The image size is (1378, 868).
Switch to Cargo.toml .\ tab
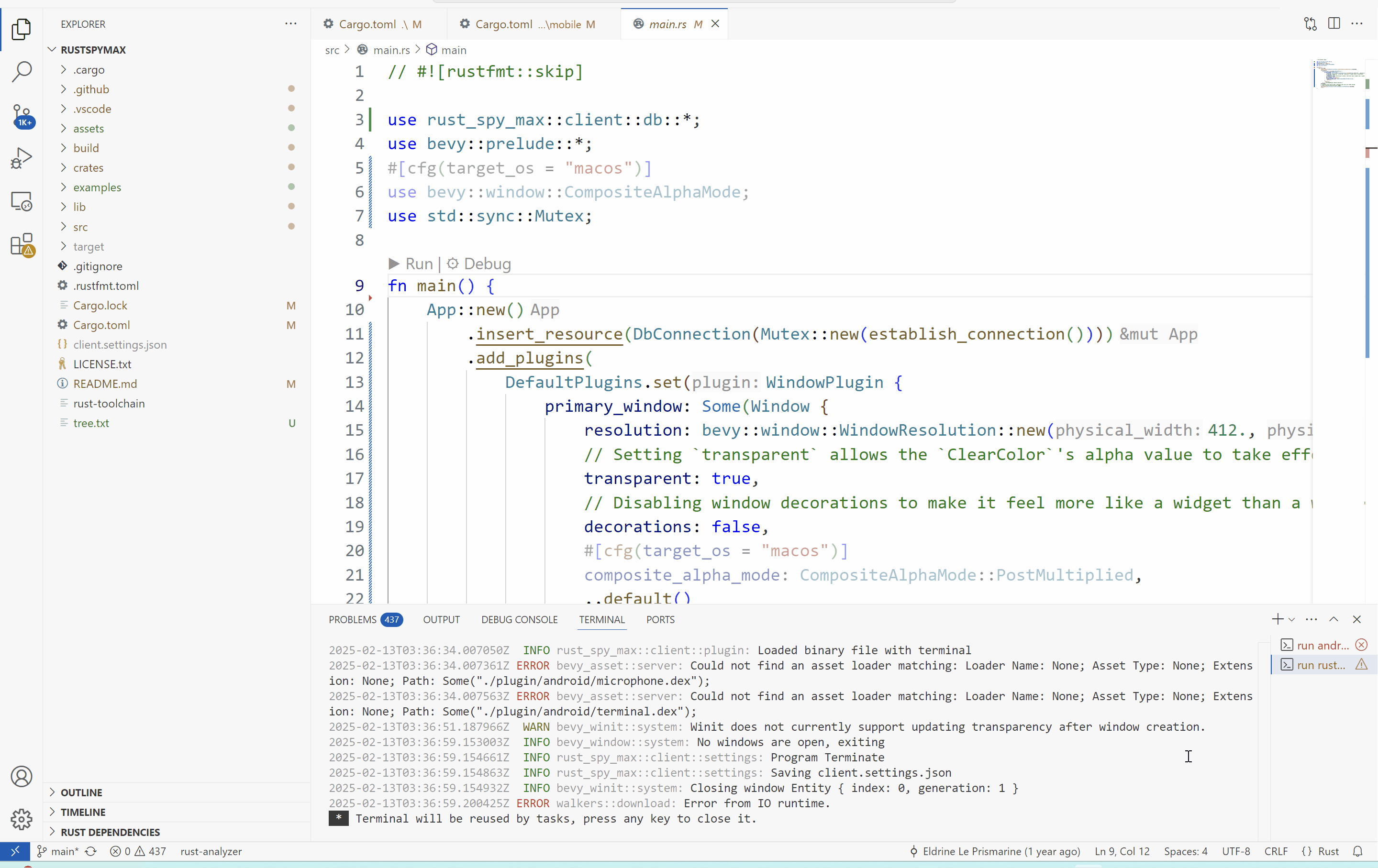pyautogui.click(x=379, y=24)
